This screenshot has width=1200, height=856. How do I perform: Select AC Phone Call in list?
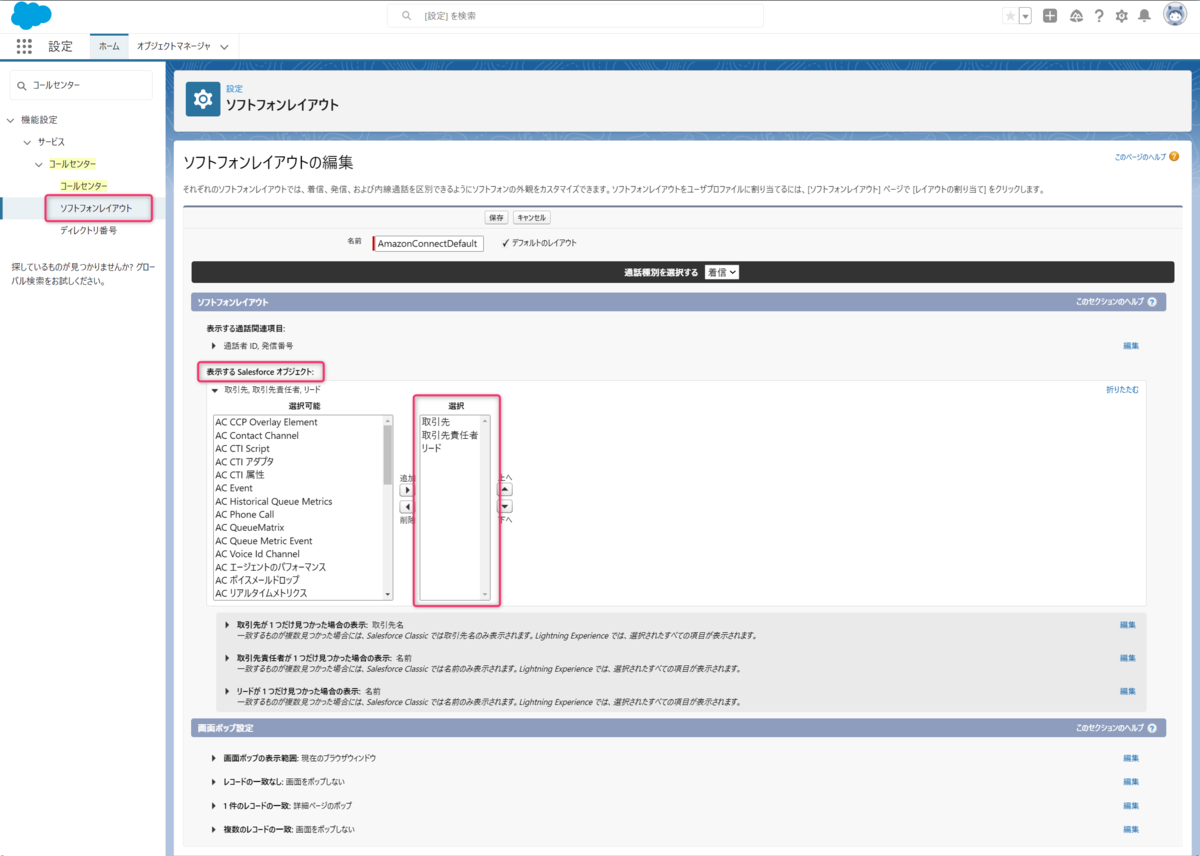point(244,514)
